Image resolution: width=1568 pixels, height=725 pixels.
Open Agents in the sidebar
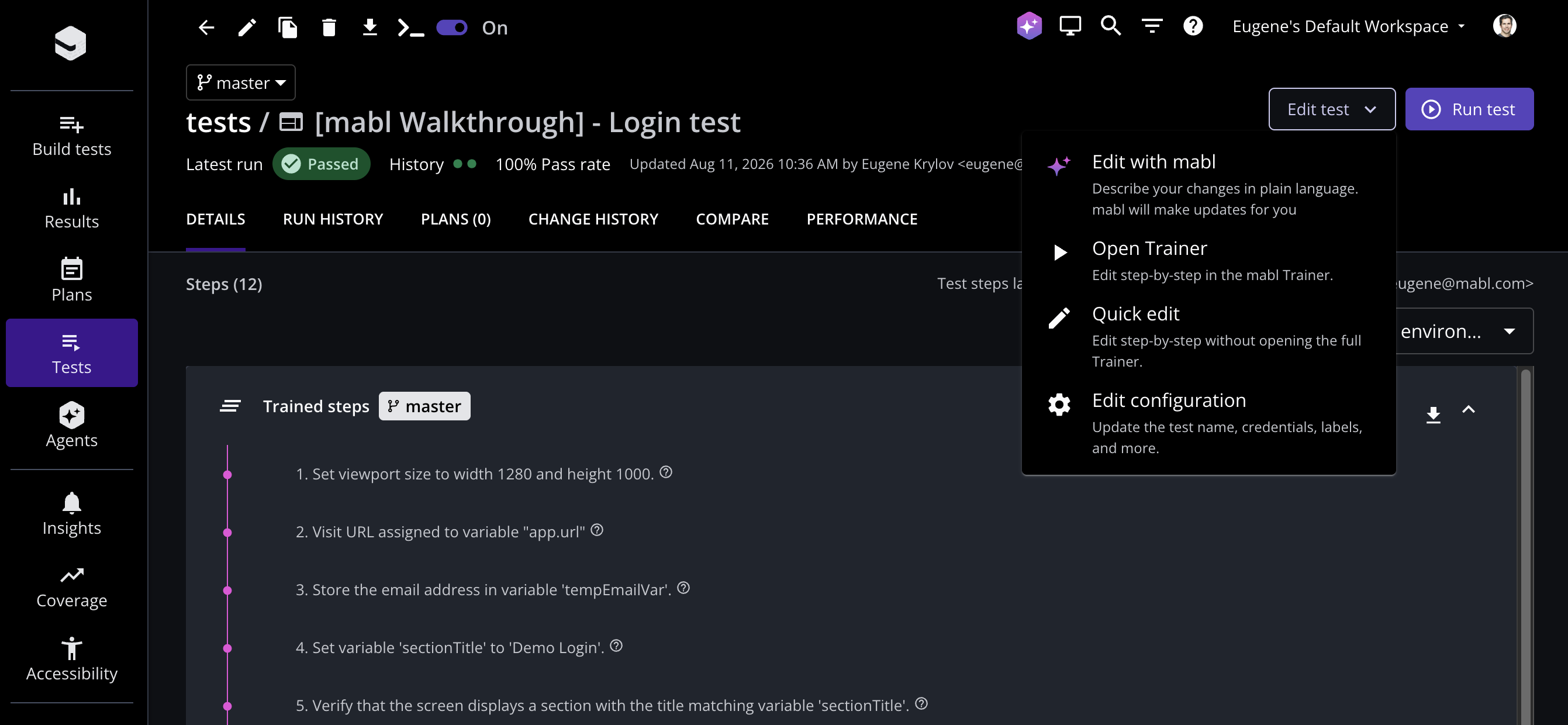point(72,425)
